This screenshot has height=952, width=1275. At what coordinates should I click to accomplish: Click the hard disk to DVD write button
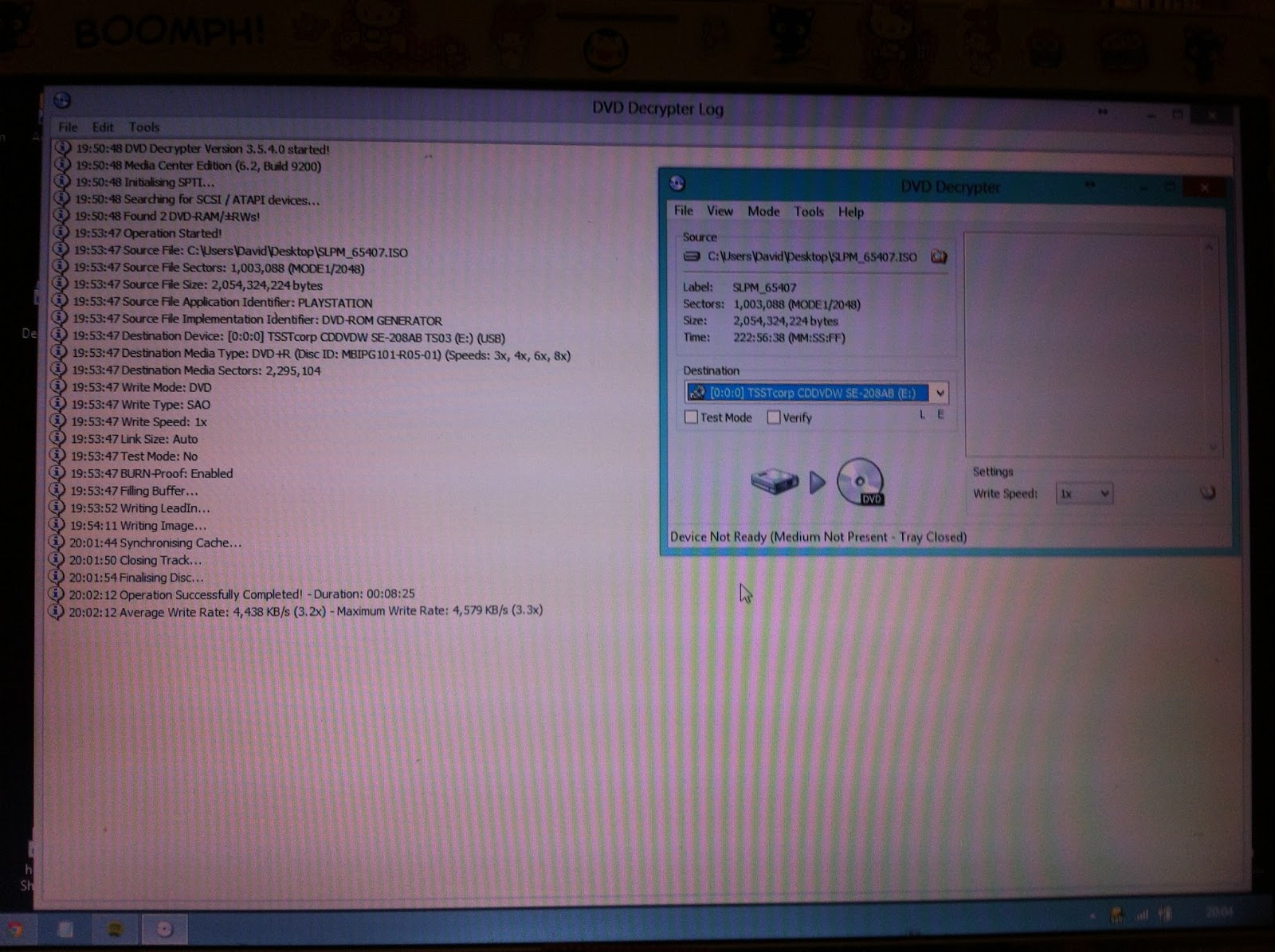818,482
